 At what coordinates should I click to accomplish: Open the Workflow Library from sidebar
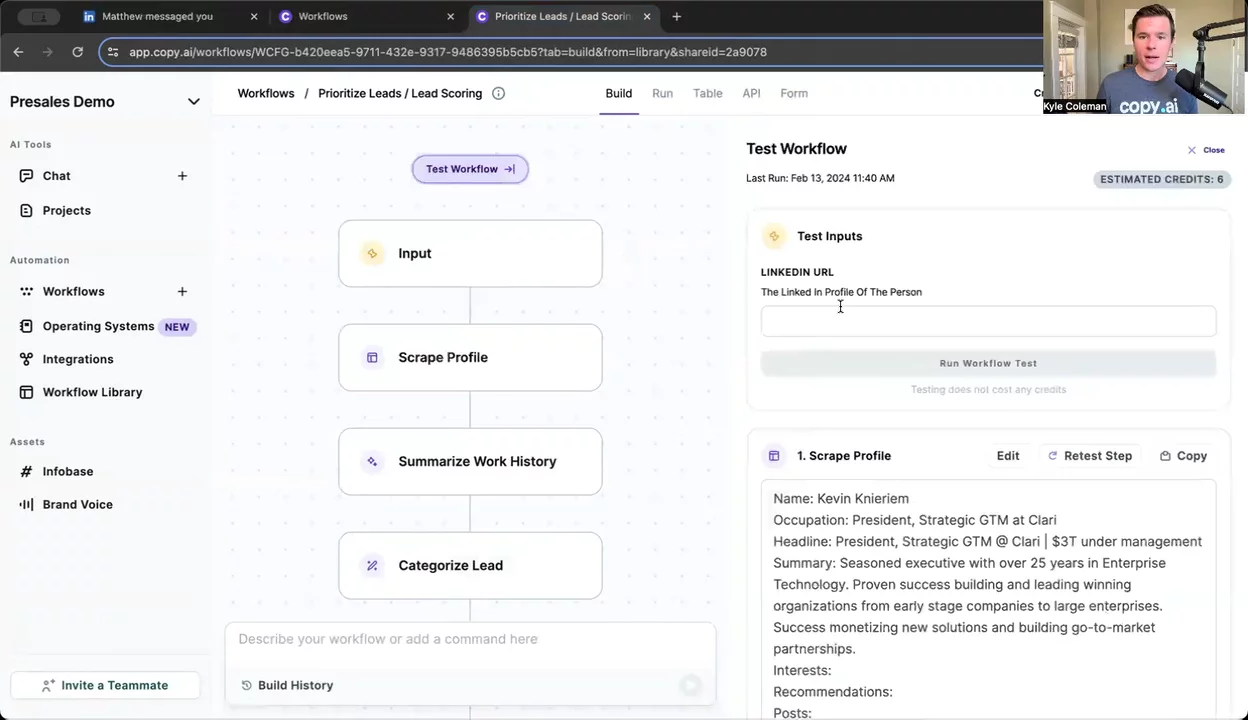(92, 392)
